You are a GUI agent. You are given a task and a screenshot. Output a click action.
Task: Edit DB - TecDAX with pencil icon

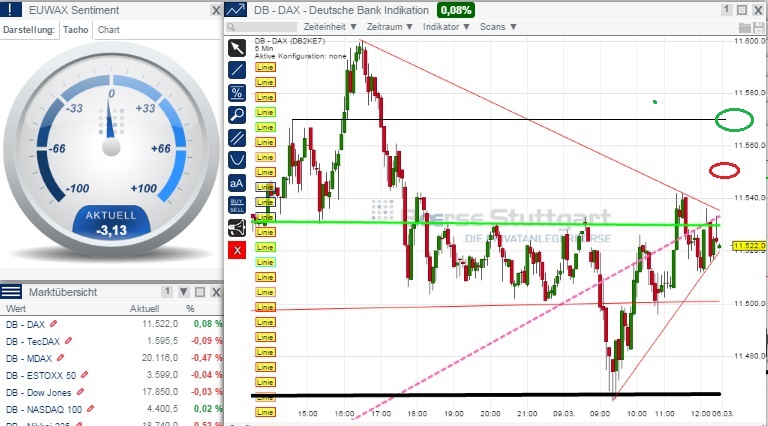(x=69, y=340)
